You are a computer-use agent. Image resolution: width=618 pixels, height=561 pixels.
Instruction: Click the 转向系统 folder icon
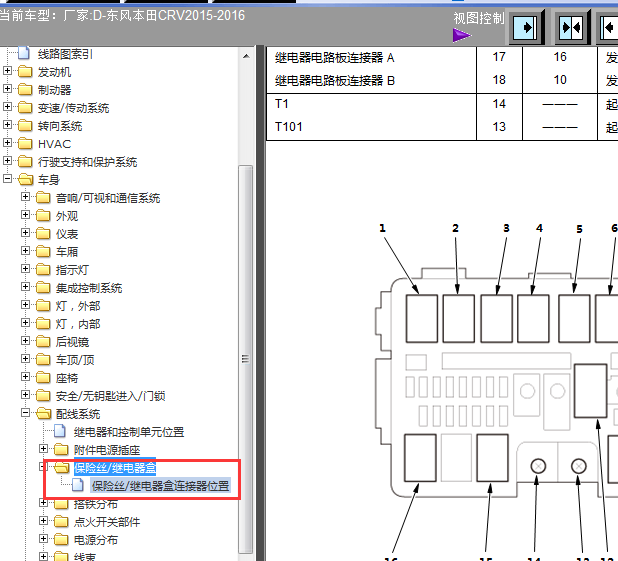pos(25,125)
